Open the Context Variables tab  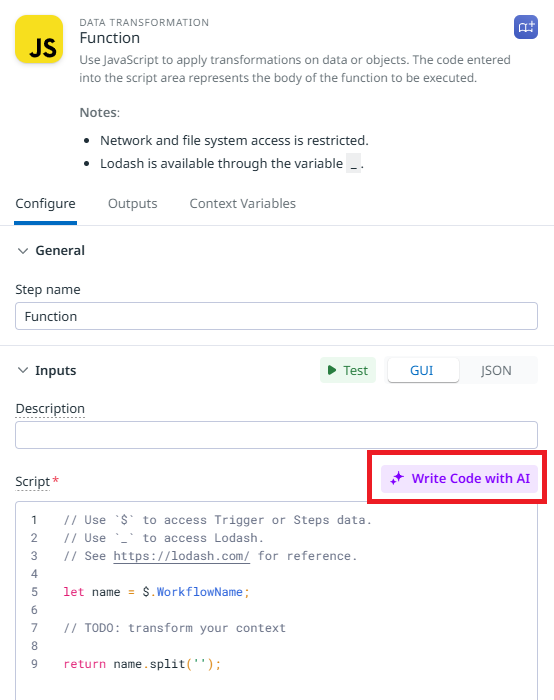pyautogui.click(x=242, y=204)
